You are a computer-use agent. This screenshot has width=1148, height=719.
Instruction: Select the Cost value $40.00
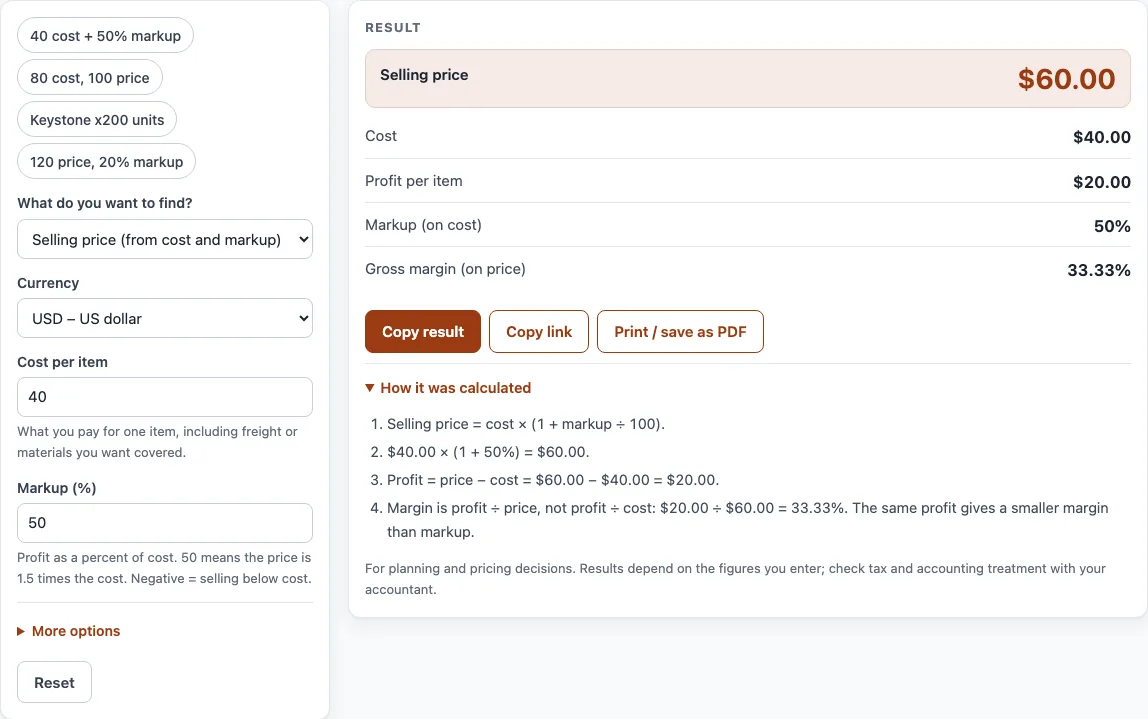[1102, 137]
